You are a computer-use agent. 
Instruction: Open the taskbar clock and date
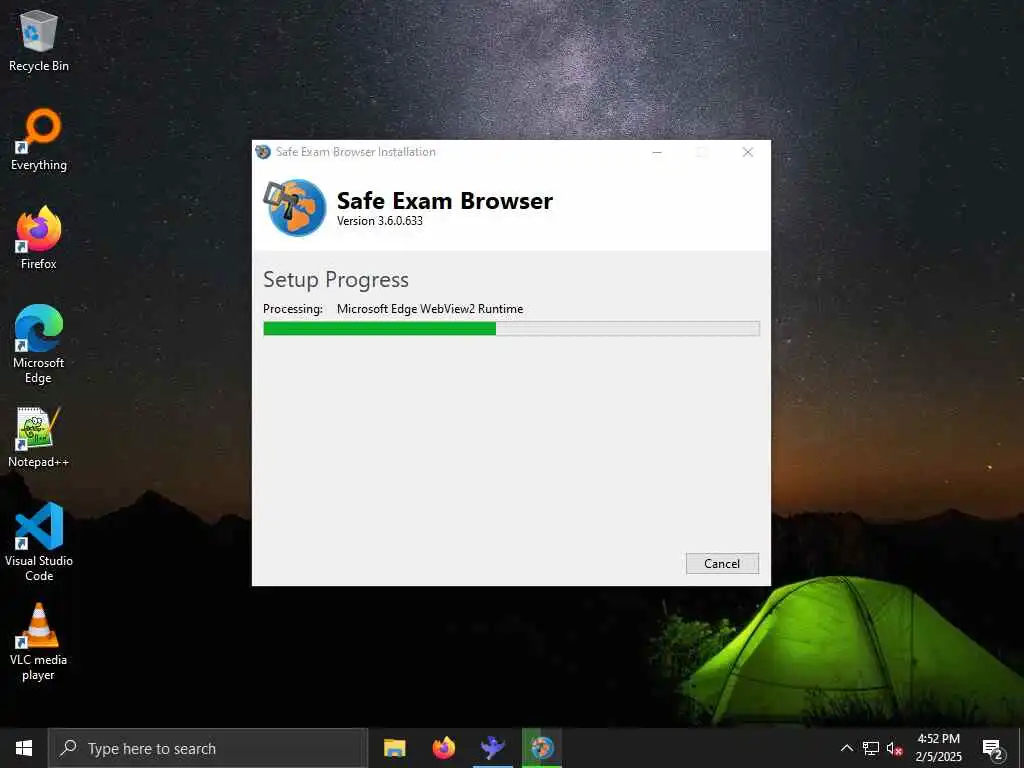click(x=938, y=748)
